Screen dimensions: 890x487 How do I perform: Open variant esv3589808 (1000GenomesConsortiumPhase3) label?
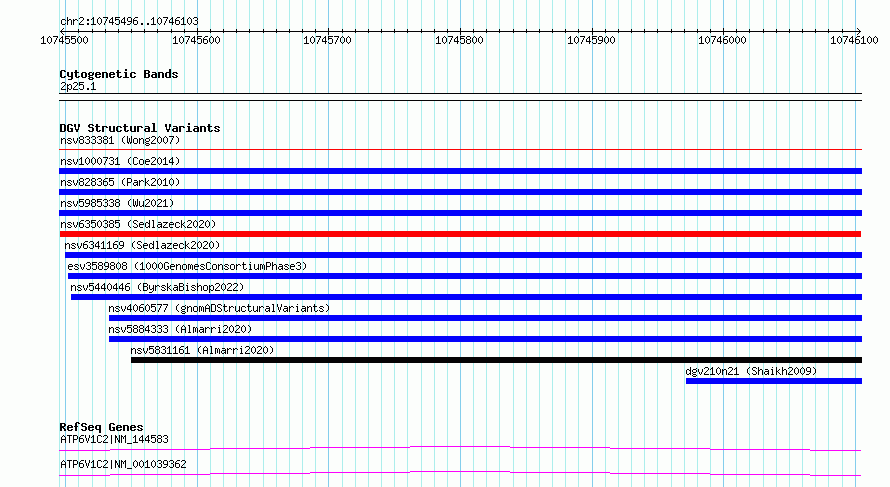point(187,266)
